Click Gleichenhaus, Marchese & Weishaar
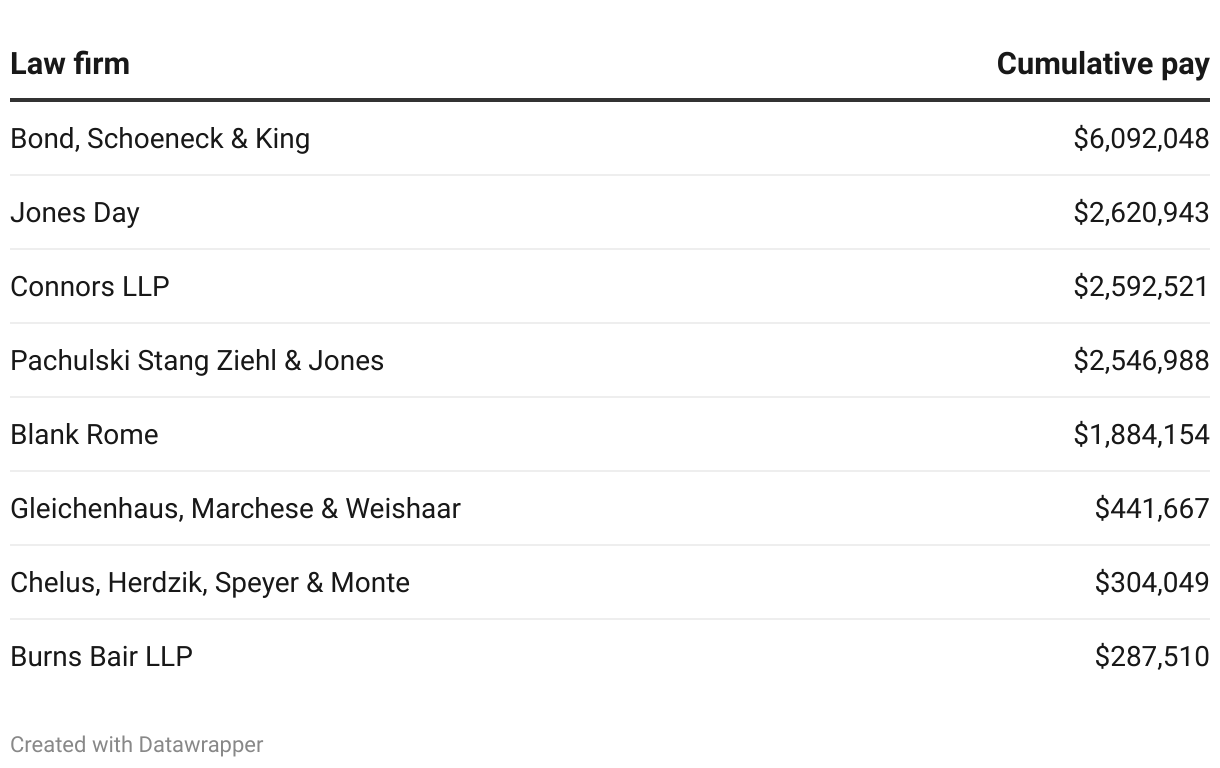Screen dimensions: 1220x768 click(235, 508)
